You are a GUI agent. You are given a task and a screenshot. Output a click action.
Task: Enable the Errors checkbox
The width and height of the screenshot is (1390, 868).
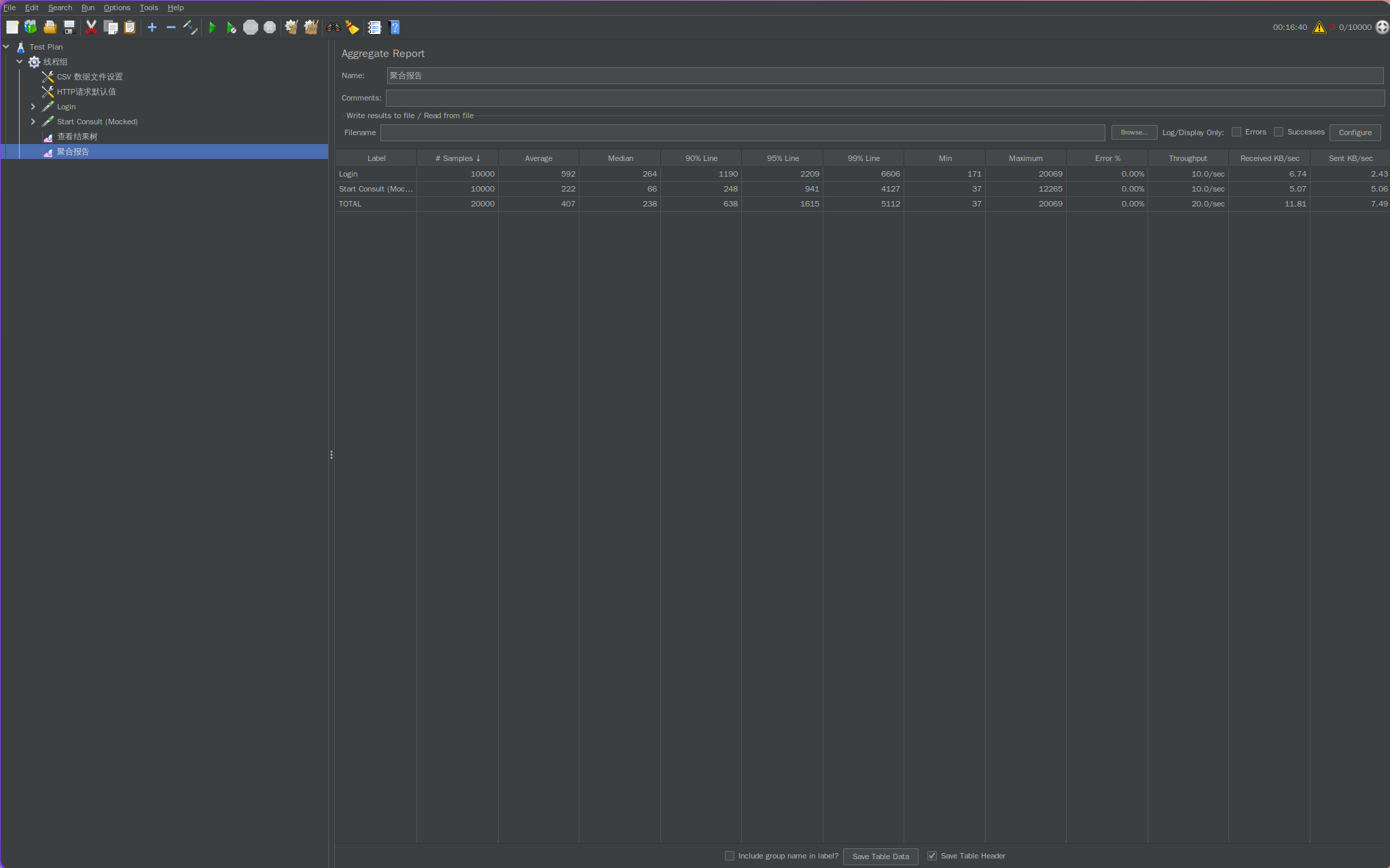tap(1236, 132)
